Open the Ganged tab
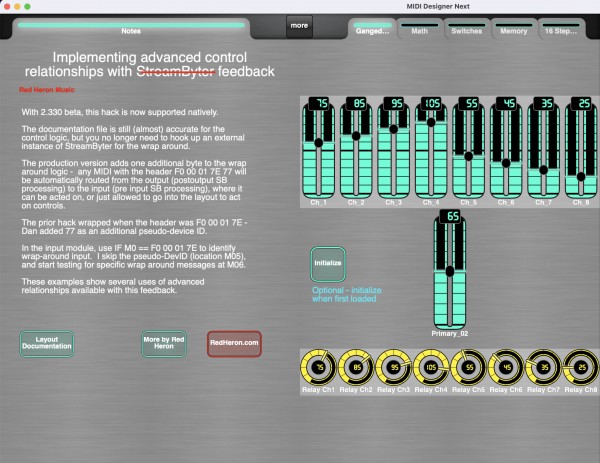The height and width of the screenshot is (463, 600). [x=372, y=29]
